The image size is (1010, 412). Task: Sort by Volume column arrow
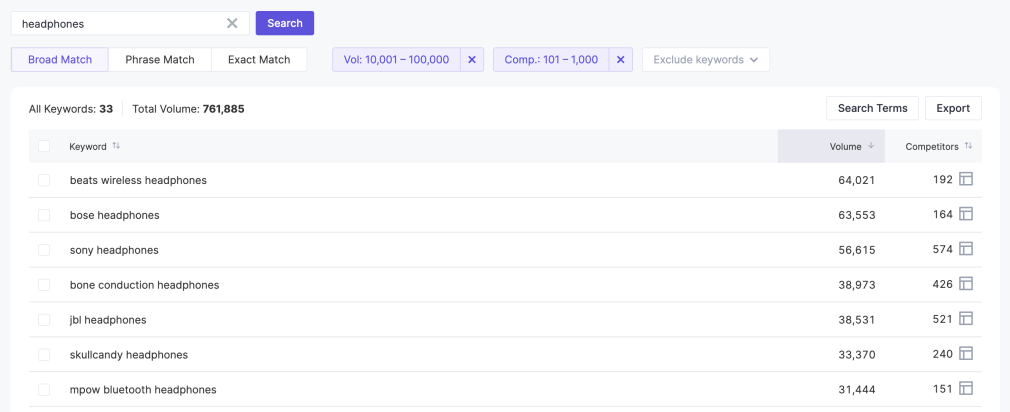coord(871,146)
